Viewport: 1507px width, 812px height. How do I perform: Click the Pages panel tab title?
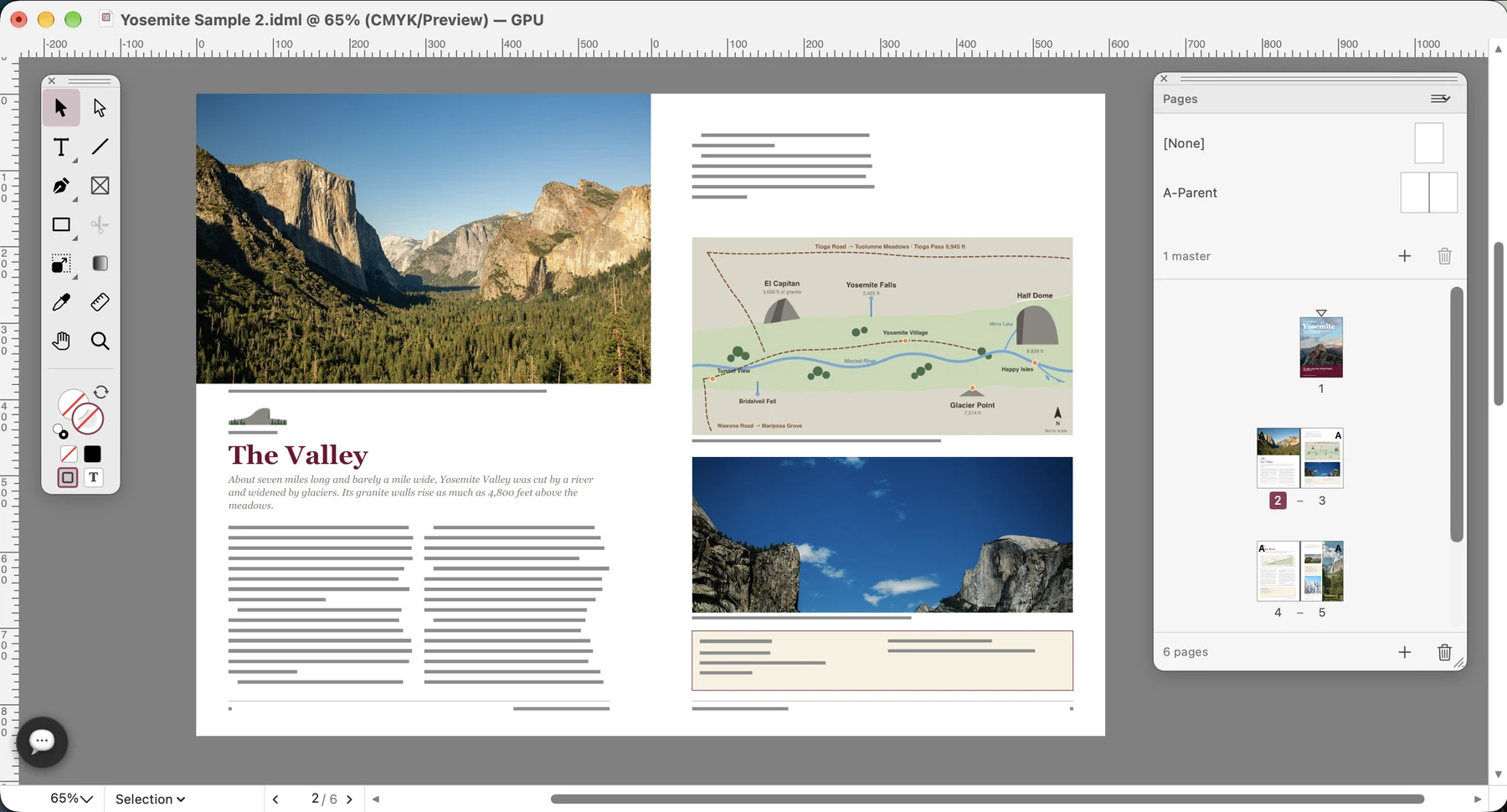pyautogui.click(x=1180, y=99)
